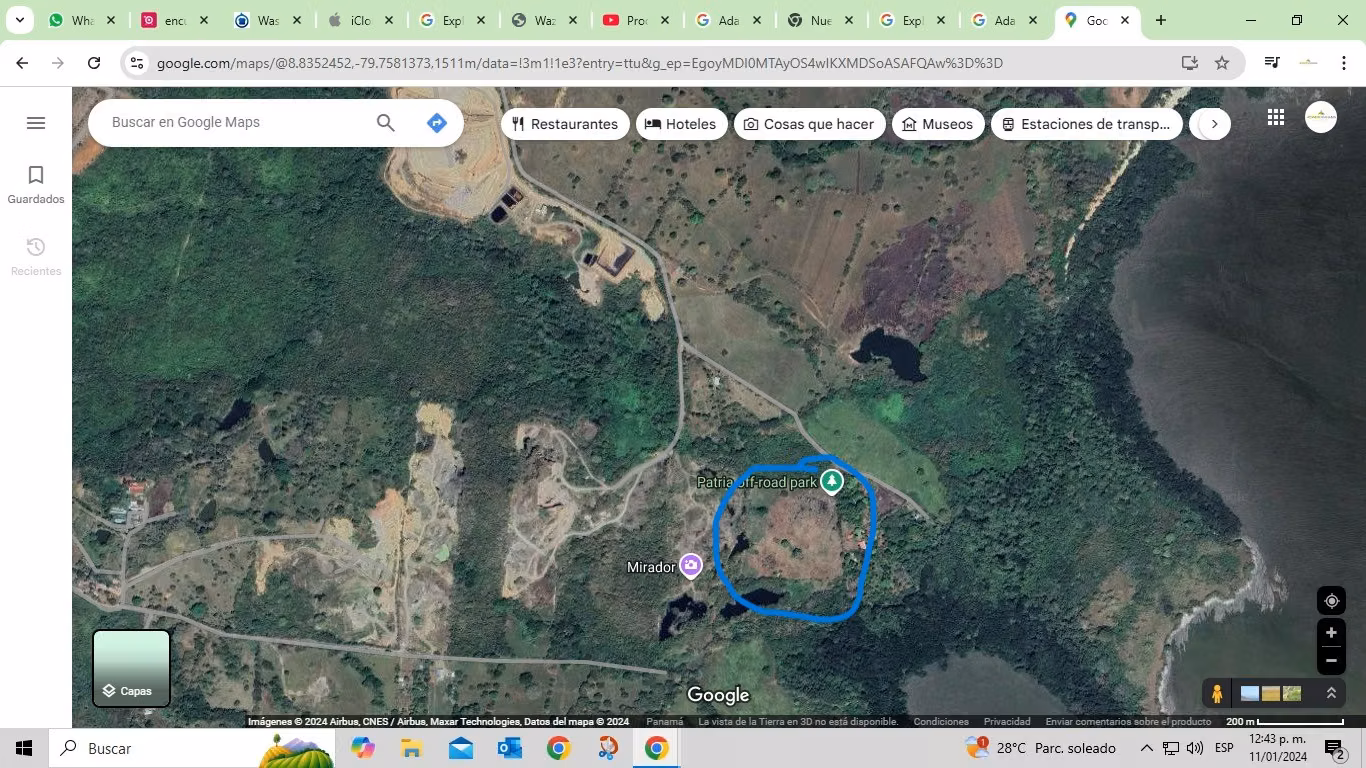Zoom out on the map
Viewport: 1366px width, 768px height.
[x=1331, y=660]
